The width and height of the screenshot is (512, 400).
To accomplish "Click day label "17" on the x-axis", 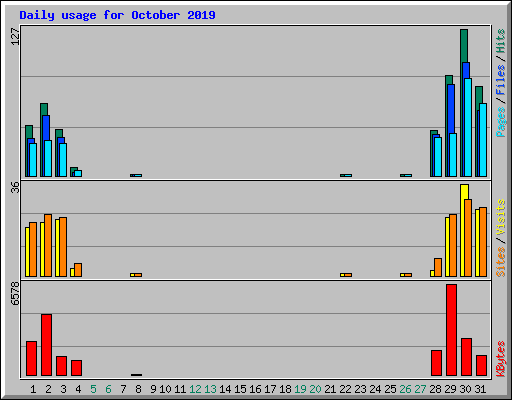I will click(x=270, y=389).
